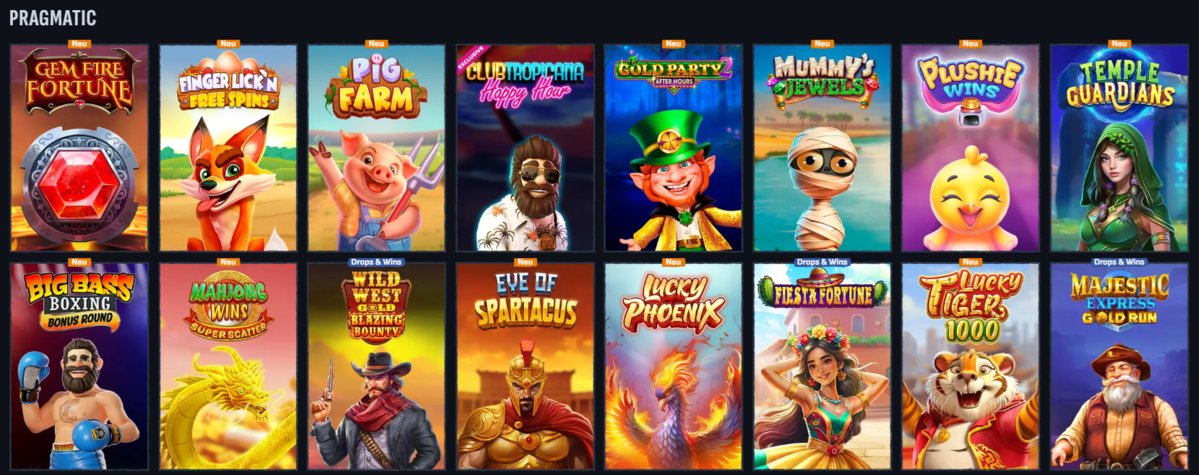Play Gold Party 2 After Hours

tap(673, 148)
